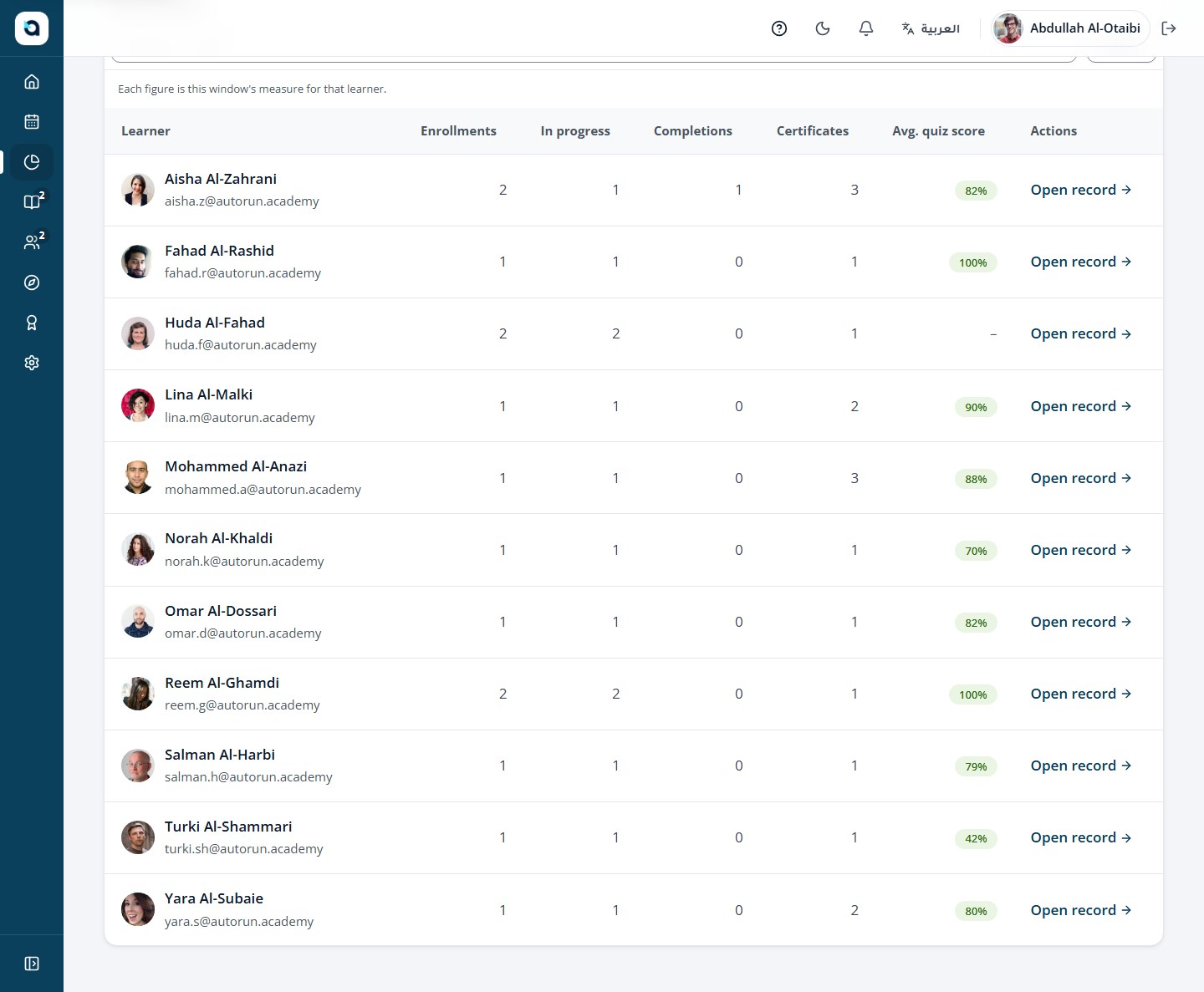This screenshot has height=992, width=1204.
Task: Open the settings gear icon
Action: click(32, 363)
